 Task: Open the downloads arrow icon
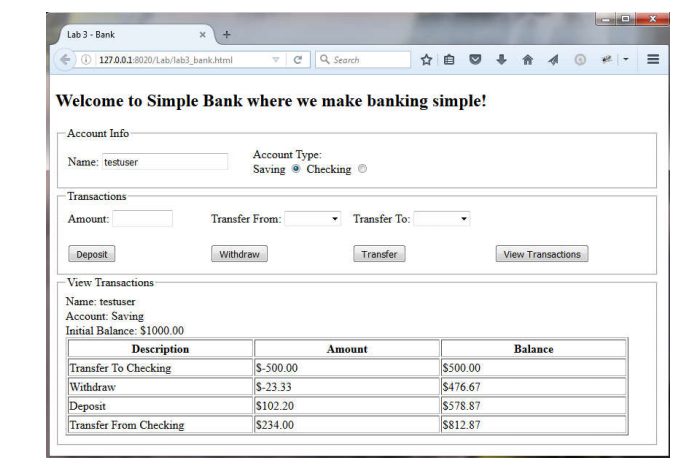pos(501,60)
